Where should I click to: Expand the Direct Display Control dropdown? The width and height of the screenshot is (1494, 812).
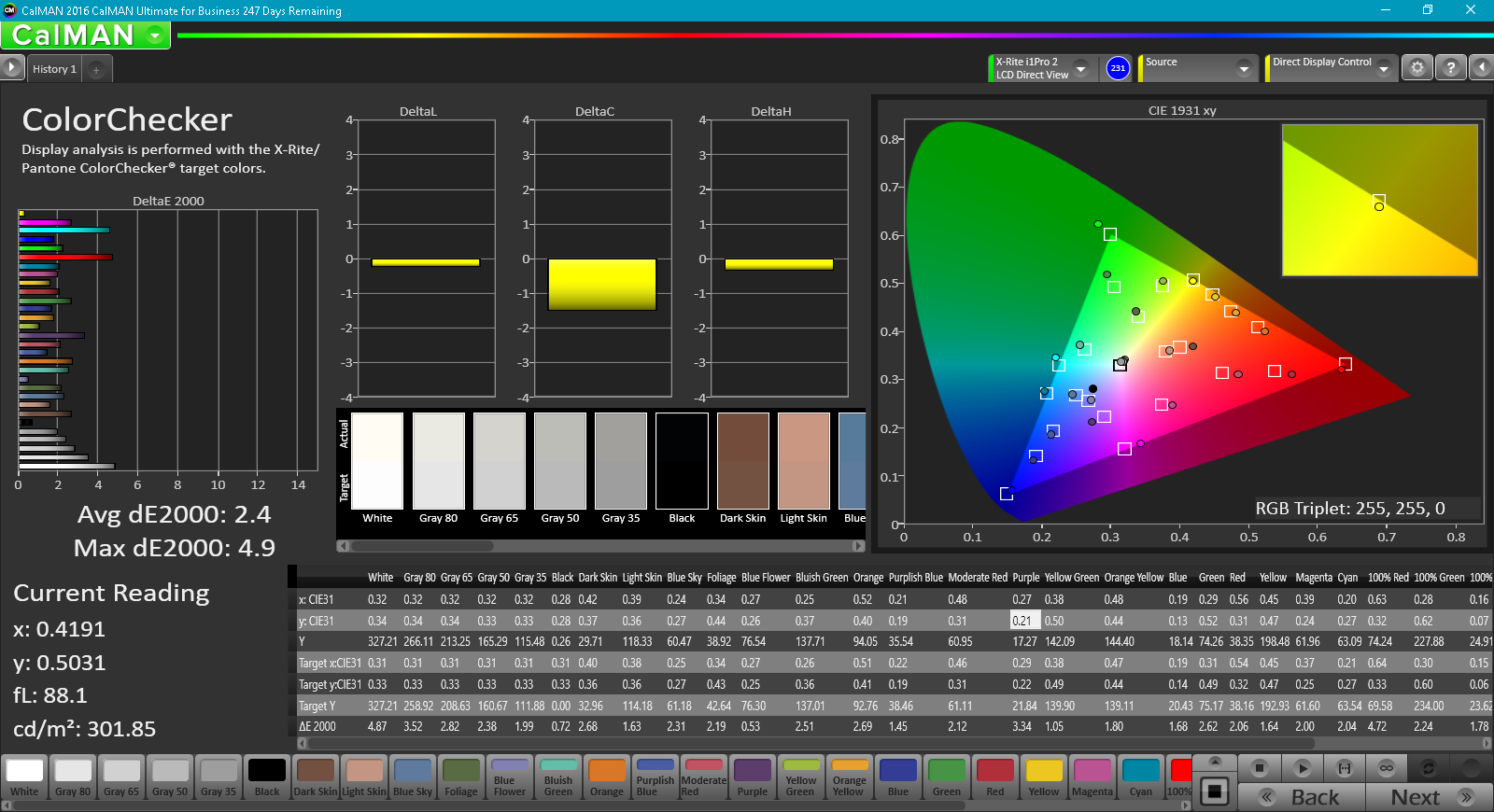[x=1383, y=68]
